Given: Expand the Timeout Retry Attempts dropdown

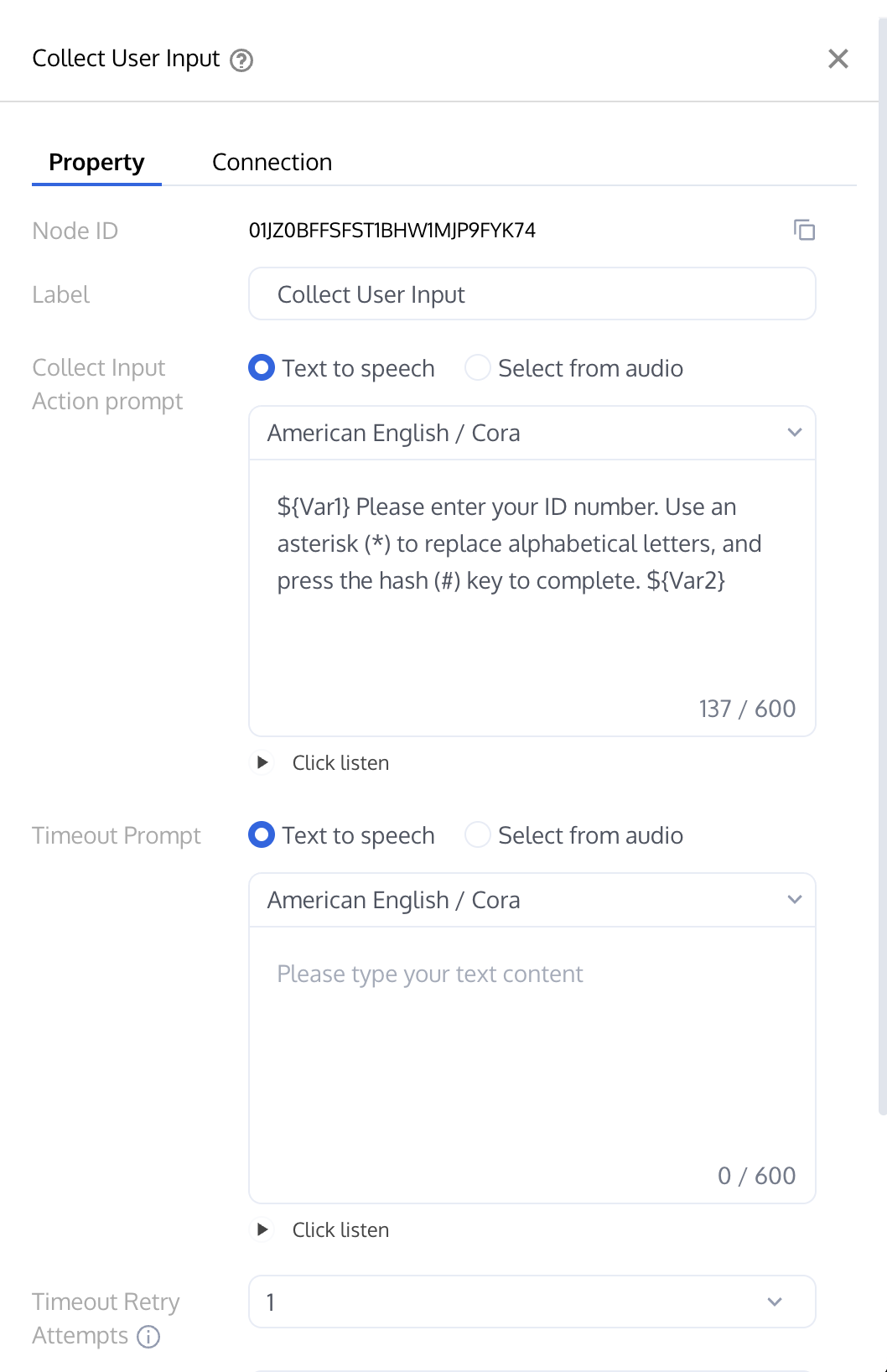Looking at the screenshot, I should click(532, 1302).
